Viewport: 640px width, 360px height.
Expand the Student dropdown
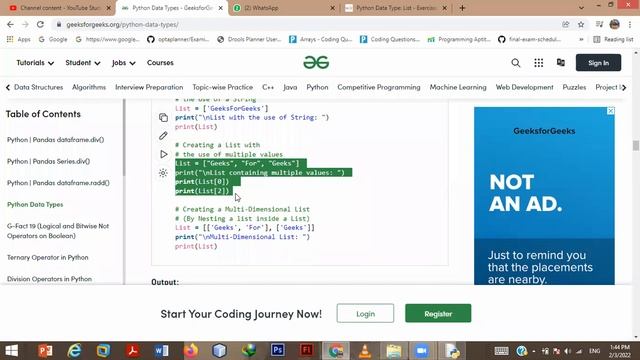coord(83,63)
